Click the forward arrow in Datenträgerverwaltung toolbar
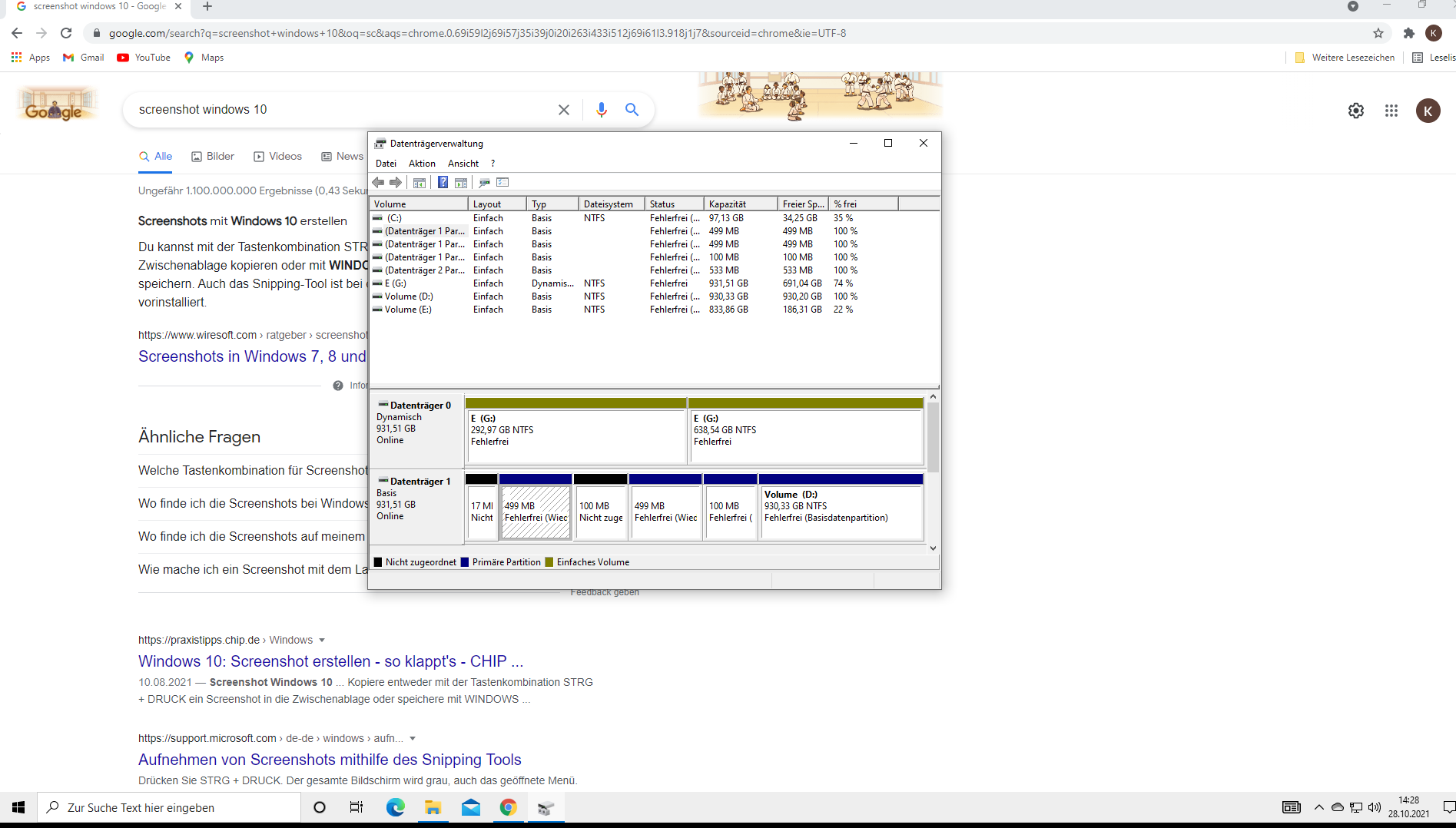Viewport: 1456px width, 828px height. point(396,182)
